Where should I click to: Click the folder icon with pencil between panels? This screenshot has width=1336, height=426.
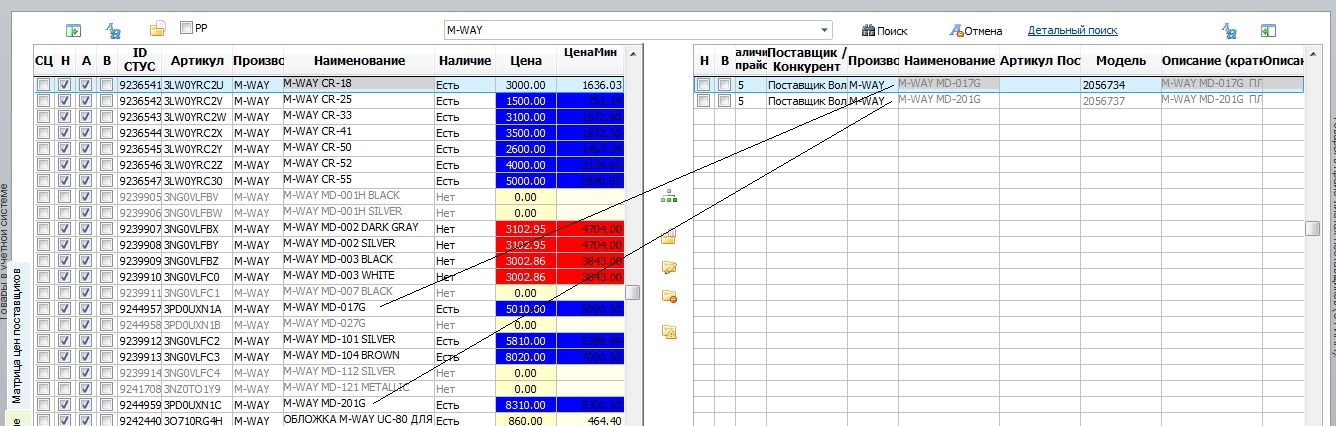(669, 267)
